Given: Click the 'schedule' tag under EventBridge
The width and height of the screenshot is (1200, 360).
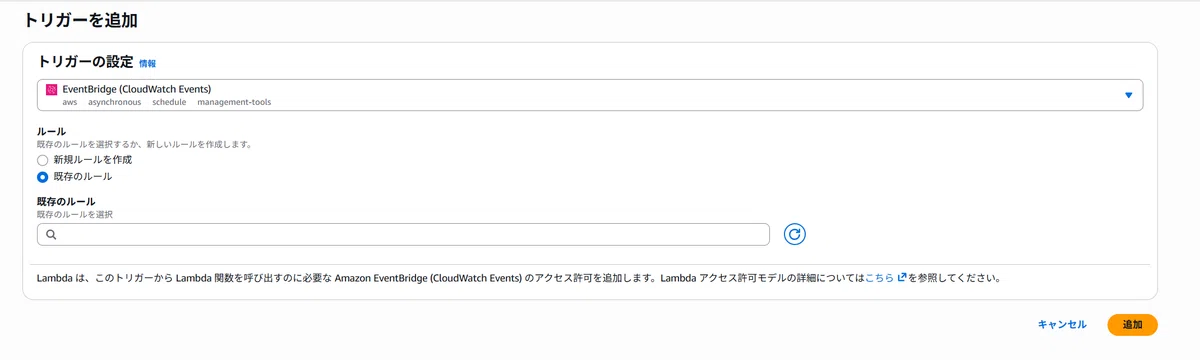Looking at the screenshot, I should 169,102.
